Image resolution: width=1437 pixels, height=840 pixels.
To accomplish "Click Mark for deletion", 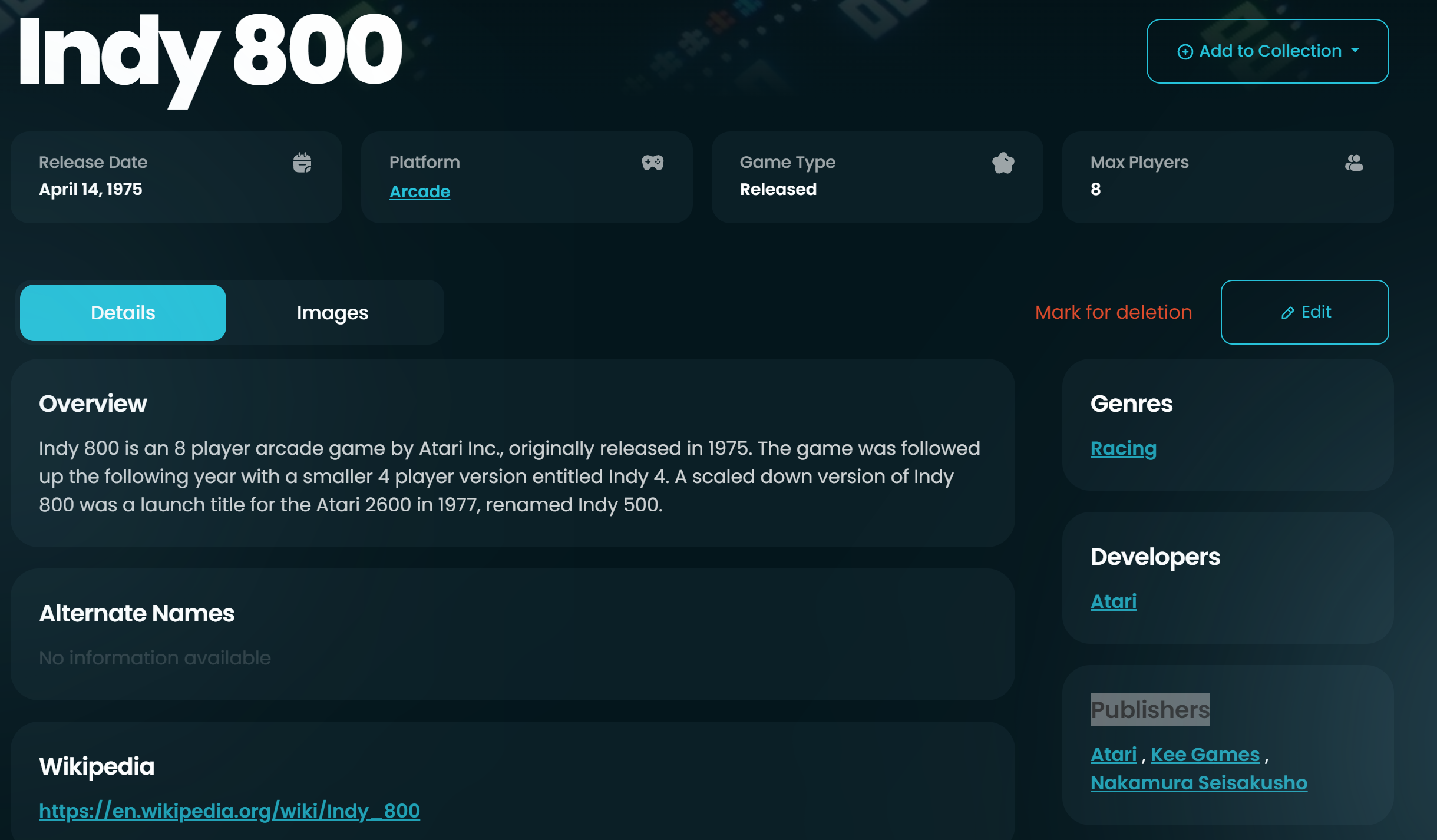I will 1114,312.
